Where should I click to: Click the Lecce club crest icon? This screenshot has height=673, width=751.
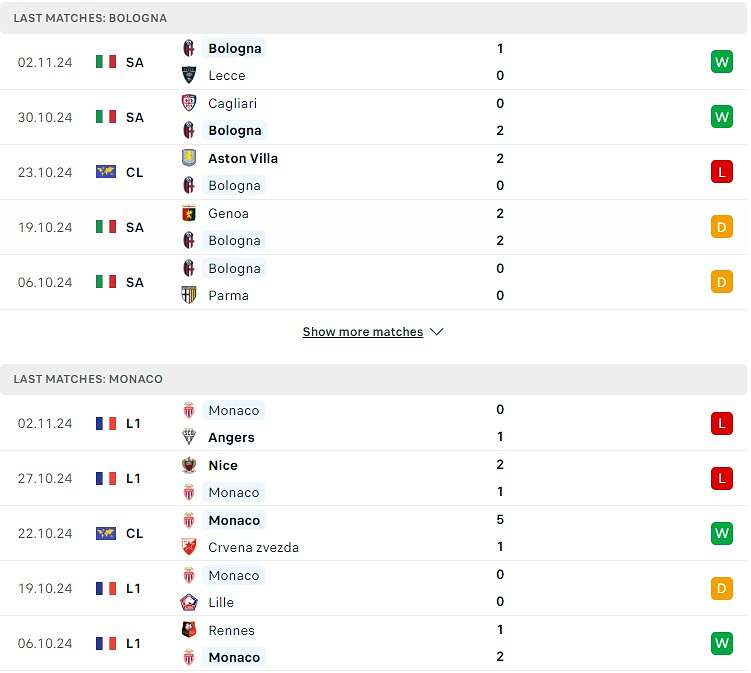tap(189, 75)
